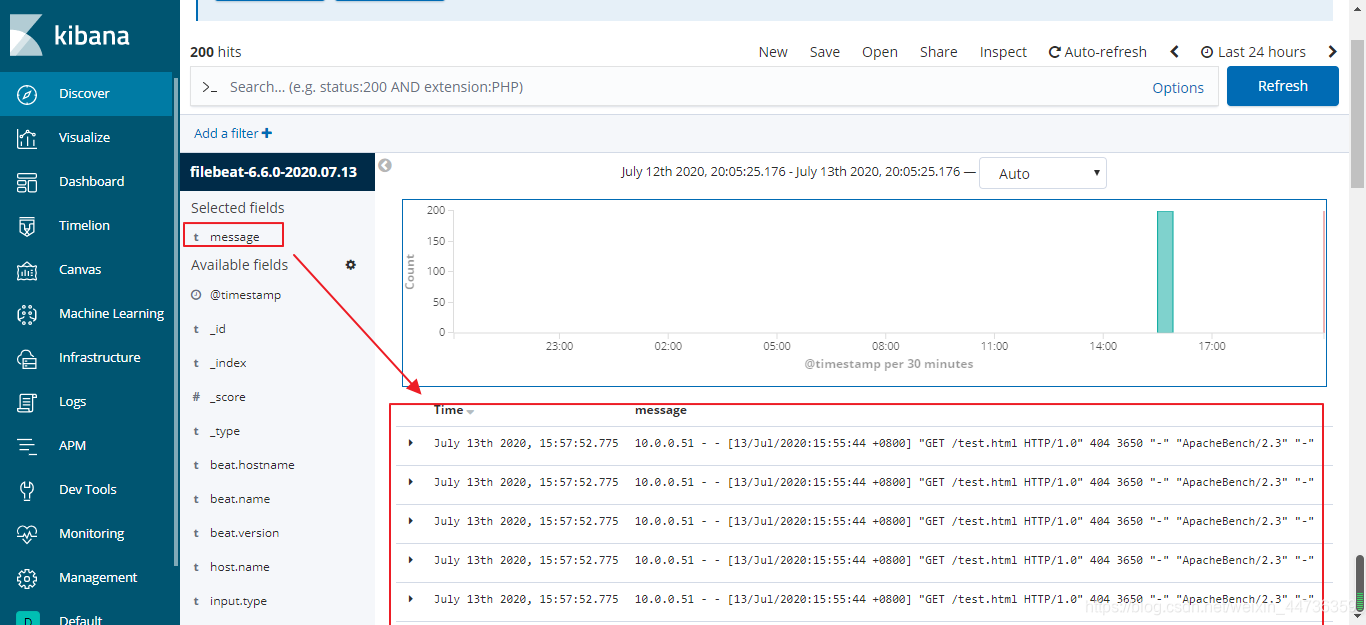Screen dimensions: 1366x625
Task: Click the _score number type icon
Action: tap(196, 397)
